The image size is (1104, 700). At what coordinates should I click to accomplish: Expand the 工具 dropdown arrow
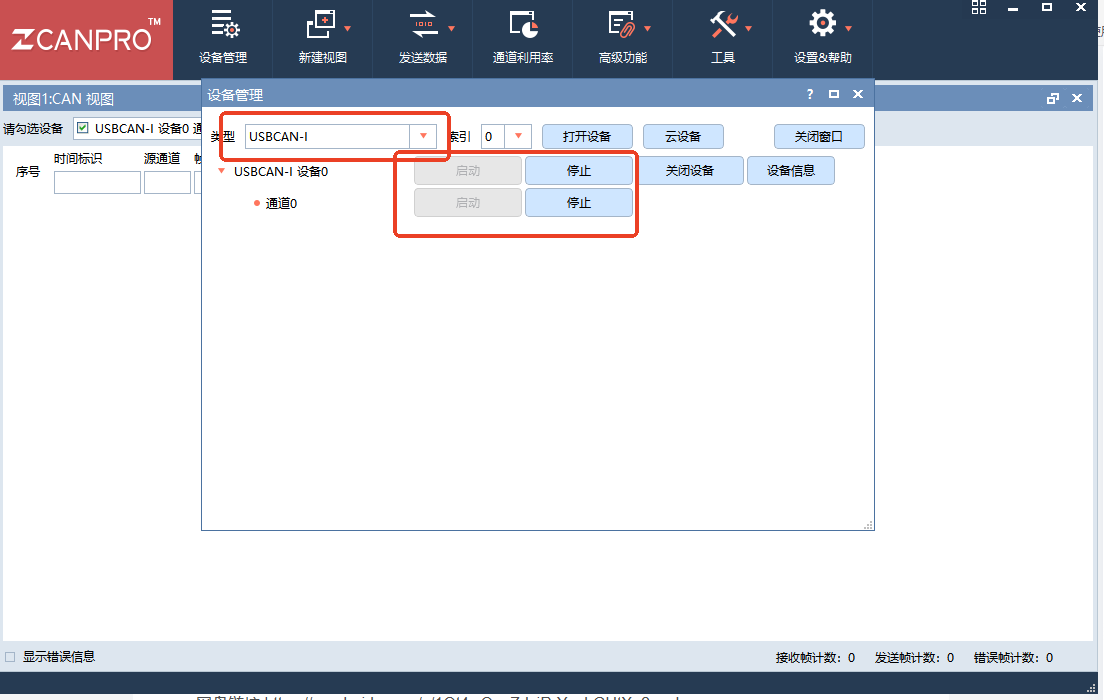click(748, 29)
